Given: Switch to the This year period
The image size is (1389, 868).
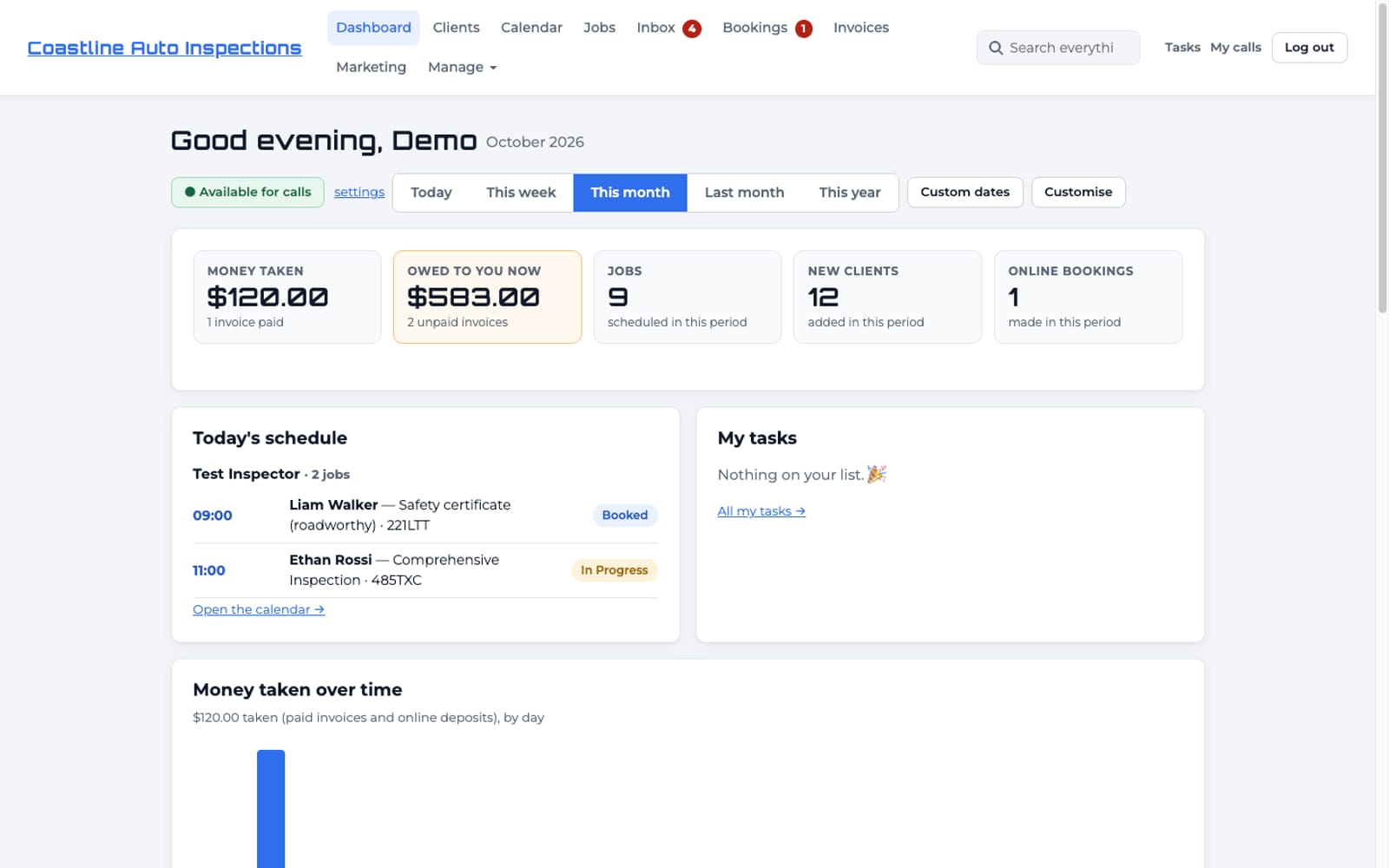Looking at the screenshot, I should coord(849,193).
